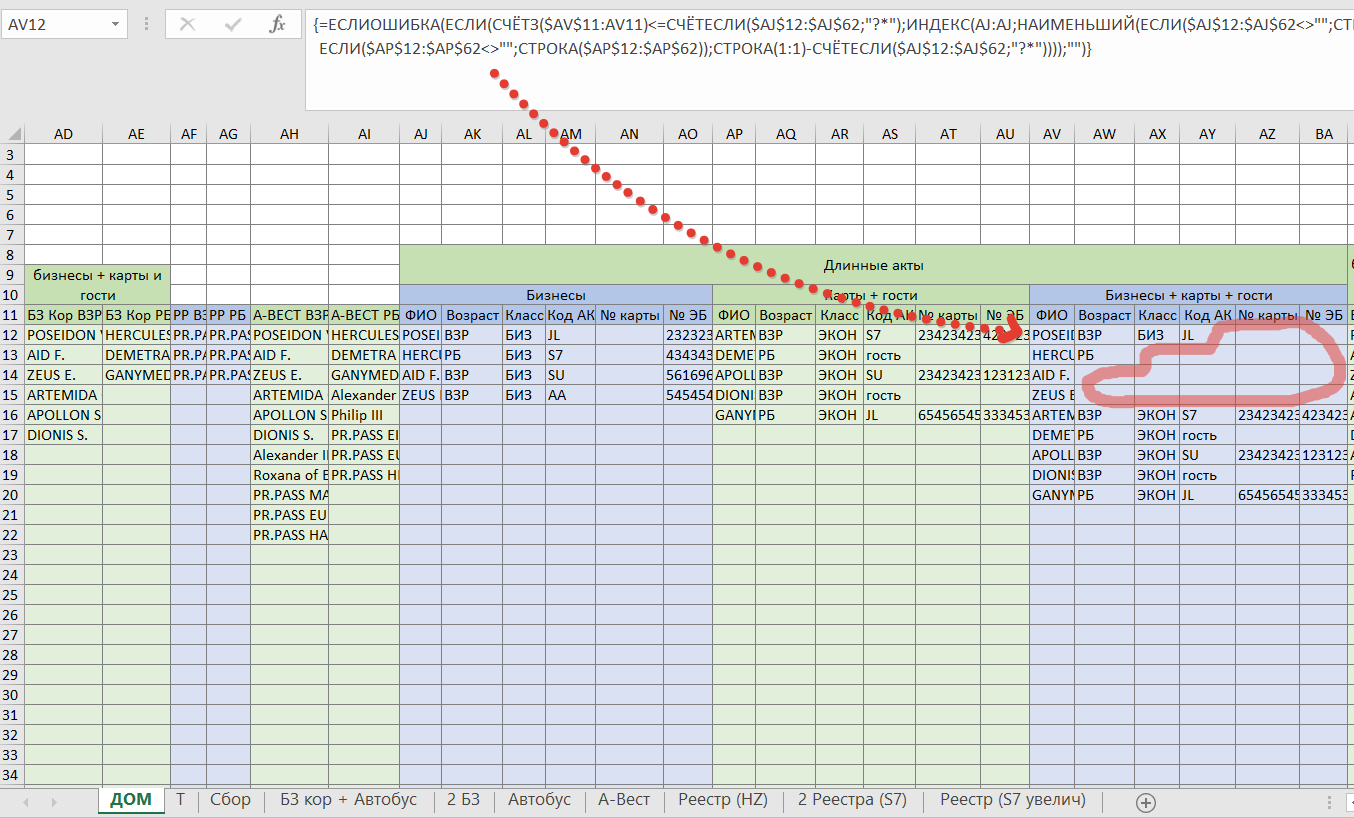Select cell гость in column AS row 13
The width and height of the screenshot is (1354, 818).
point(890,355)
